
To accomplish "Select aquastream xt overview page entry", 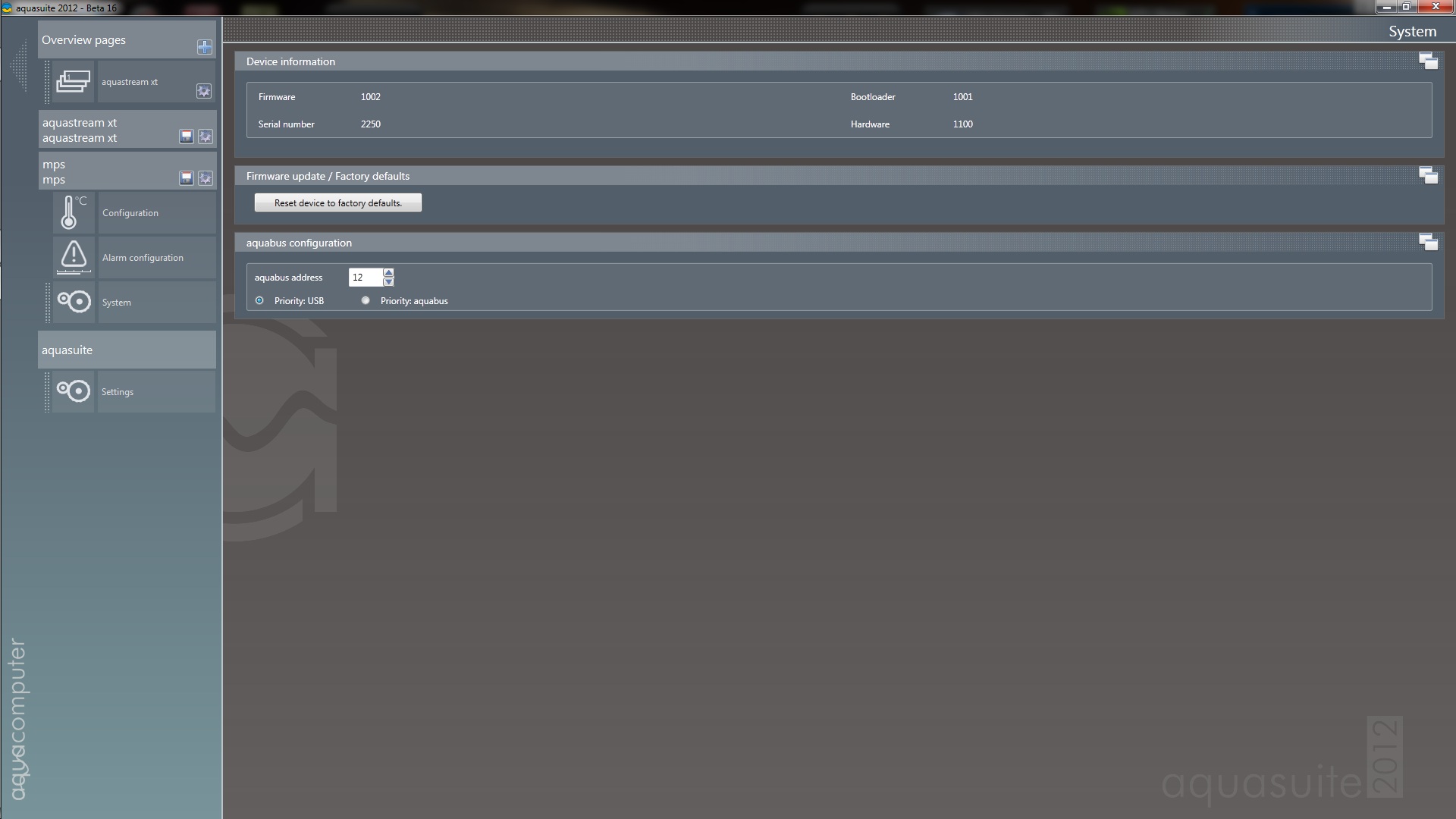I will (130, 82).
